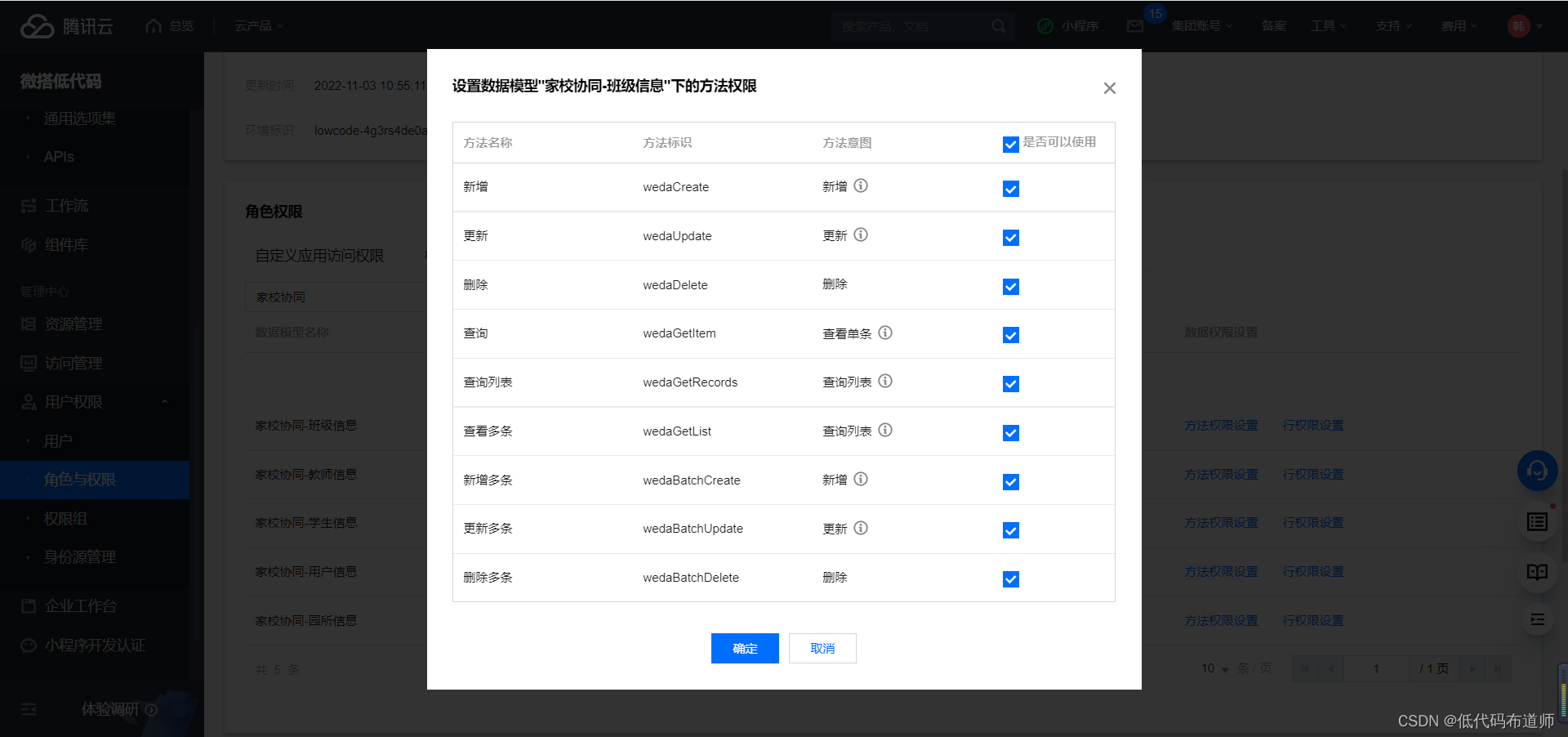This screenshot has width=1568, height=737.
Task: Open 方法权限设置 for 家校协同-教师信息
Action: (x=1221, y=475)
